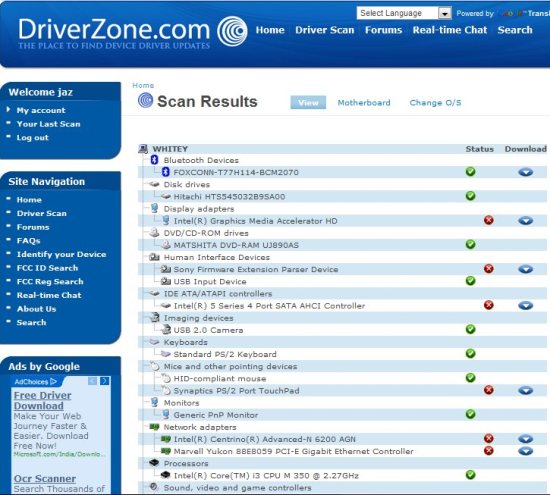
Task: Open Your Last Scan link
Action: (48, 124)
